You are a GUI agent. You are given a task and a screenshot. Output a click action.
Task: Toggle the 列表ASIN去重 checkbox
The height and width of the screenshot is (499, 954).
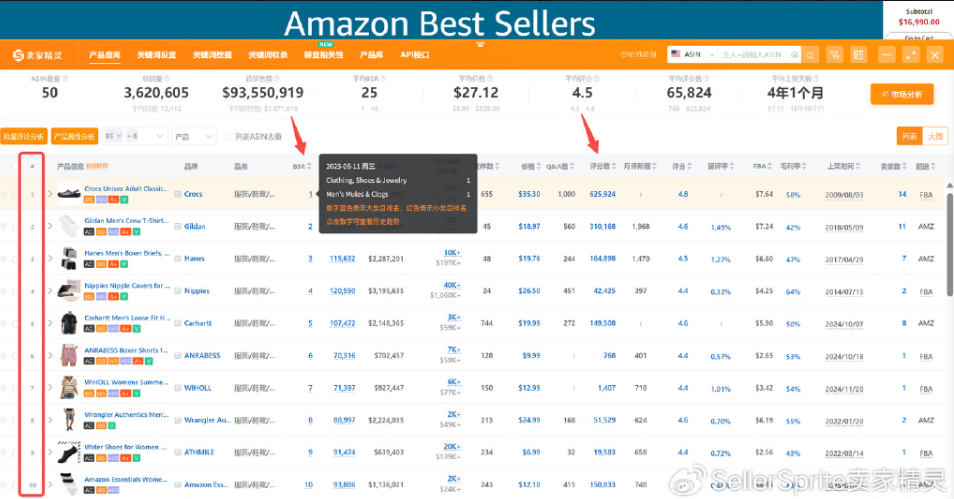tap(229, 136)
